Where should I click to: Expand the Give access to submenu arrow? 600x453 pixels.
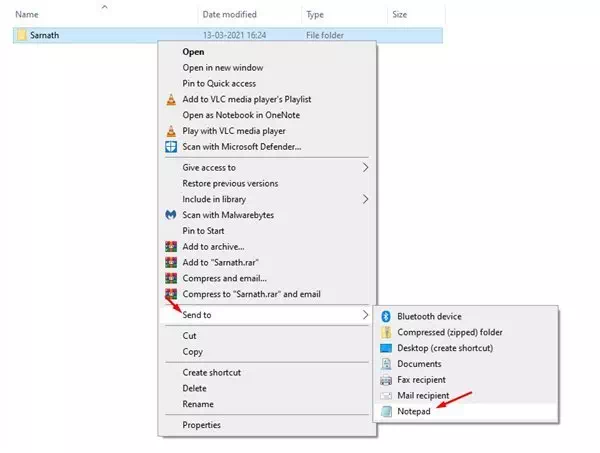tap(365, 168)
